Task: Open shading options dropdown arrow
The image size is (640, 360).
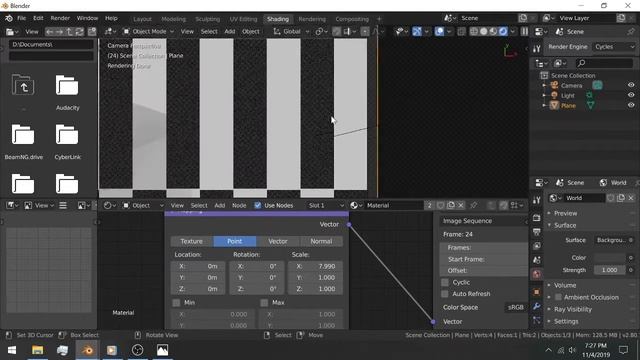Action: point(513,31)
